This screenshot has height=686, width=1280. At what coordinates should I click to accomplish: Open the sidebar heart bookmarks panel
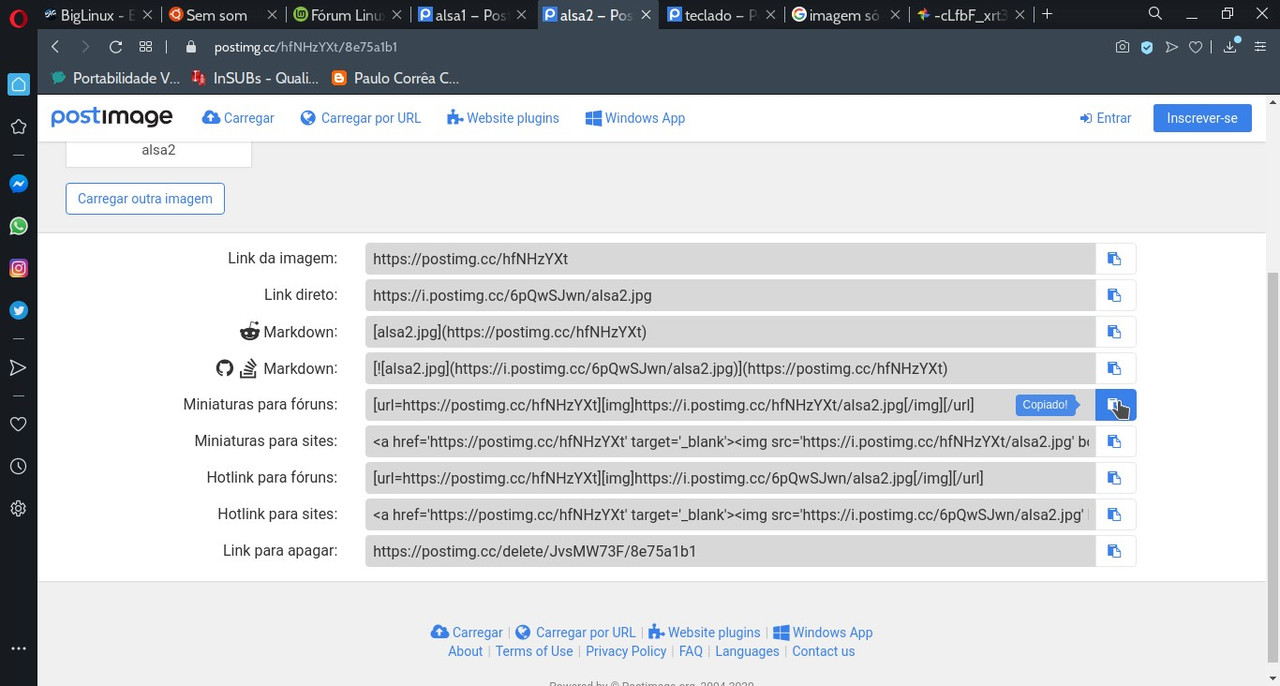click(18, 424)
